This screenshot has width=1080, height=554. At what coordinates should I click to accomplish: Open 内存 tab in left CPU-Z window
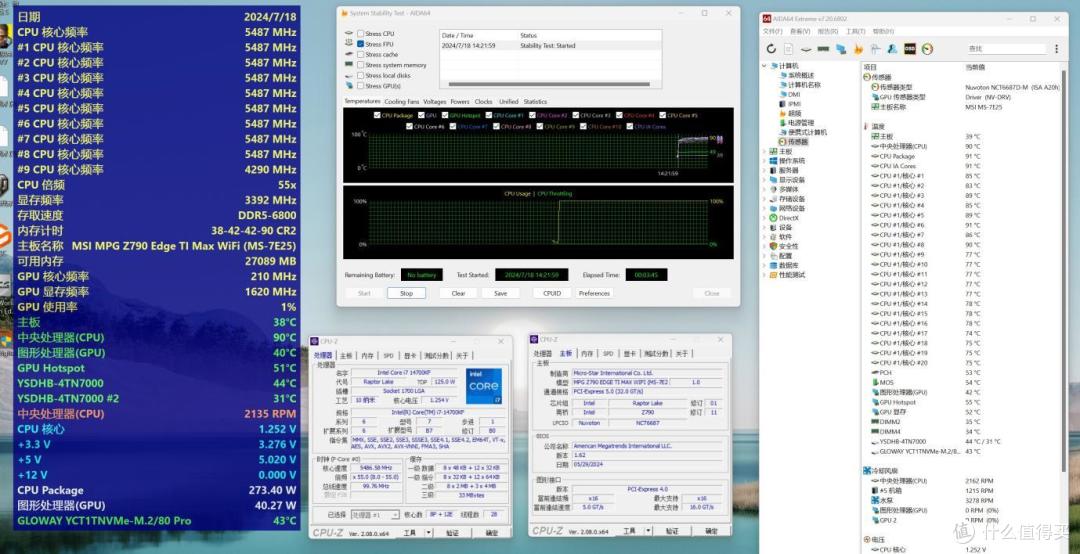pyautogui.click(x=367, y=356)
